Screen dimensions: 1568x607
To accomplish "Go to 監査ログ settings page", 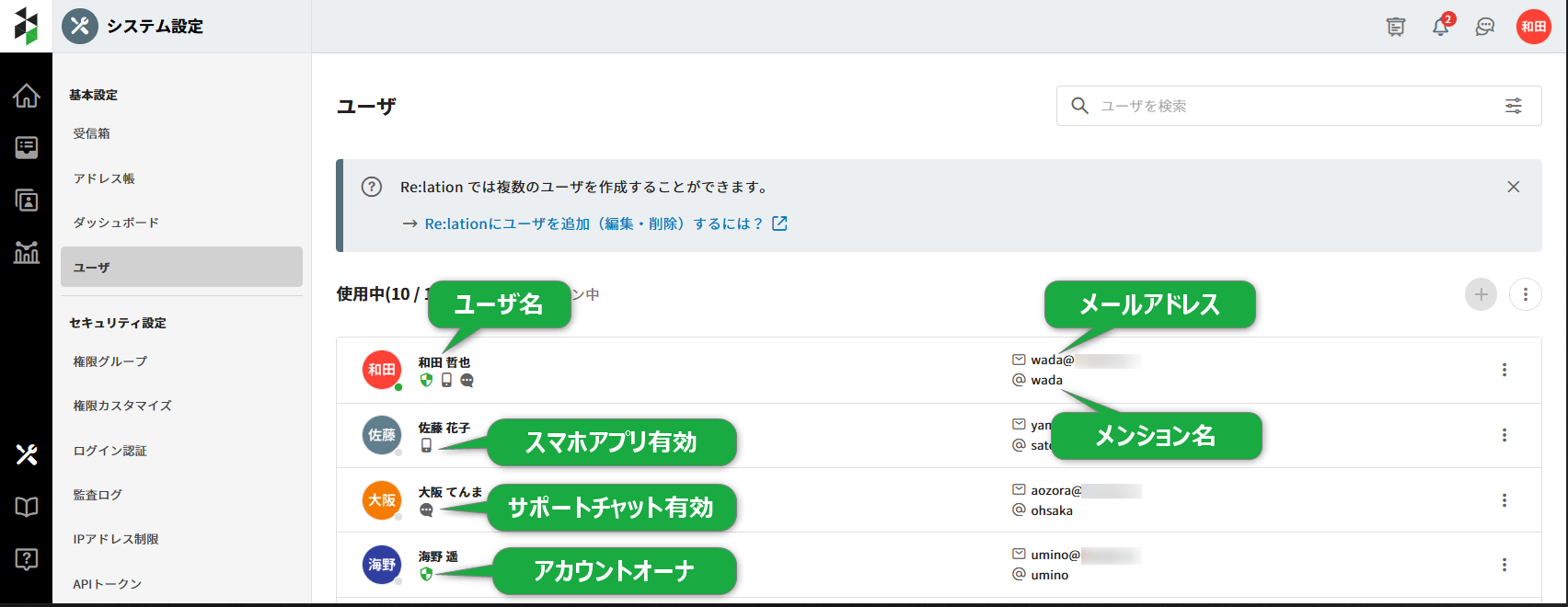I will pos(98,495).
